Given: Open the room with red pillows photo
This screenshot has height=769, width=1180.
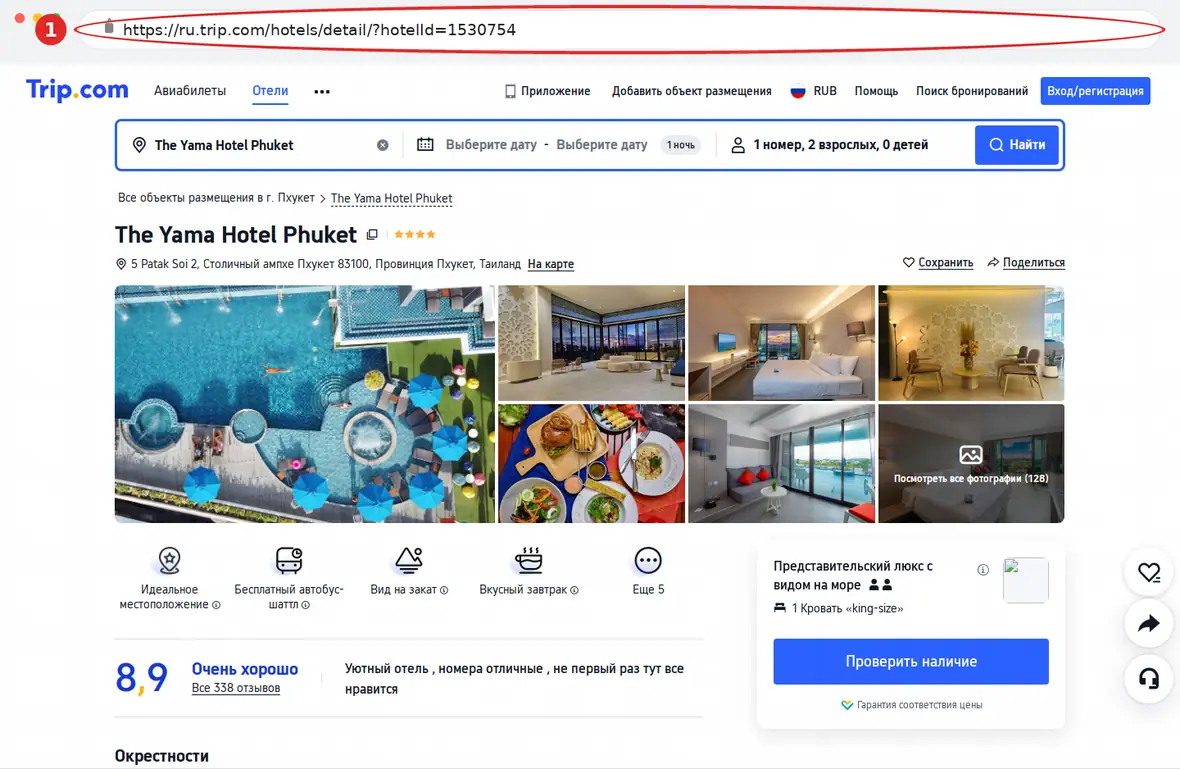Looking at the screenshot, I should click(x=781, y=464).
